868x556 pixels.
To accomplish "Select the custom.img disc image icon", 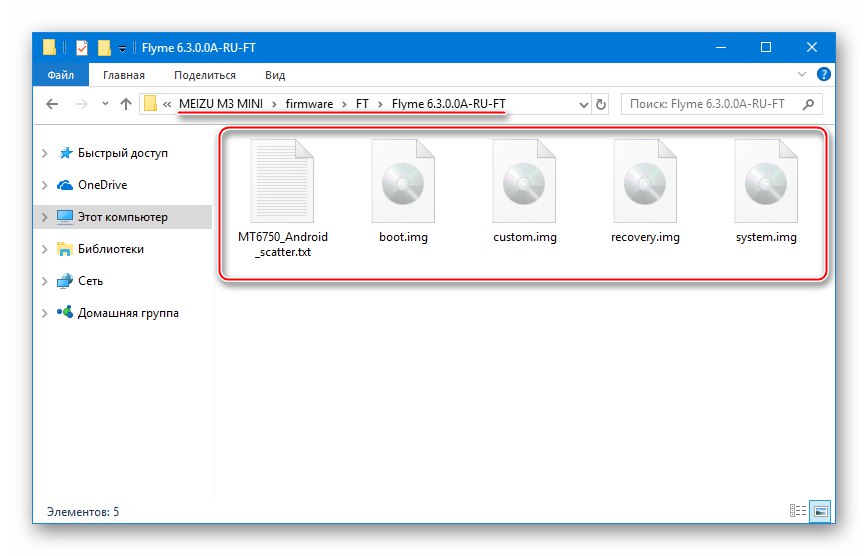I will (x=524, y=181).
